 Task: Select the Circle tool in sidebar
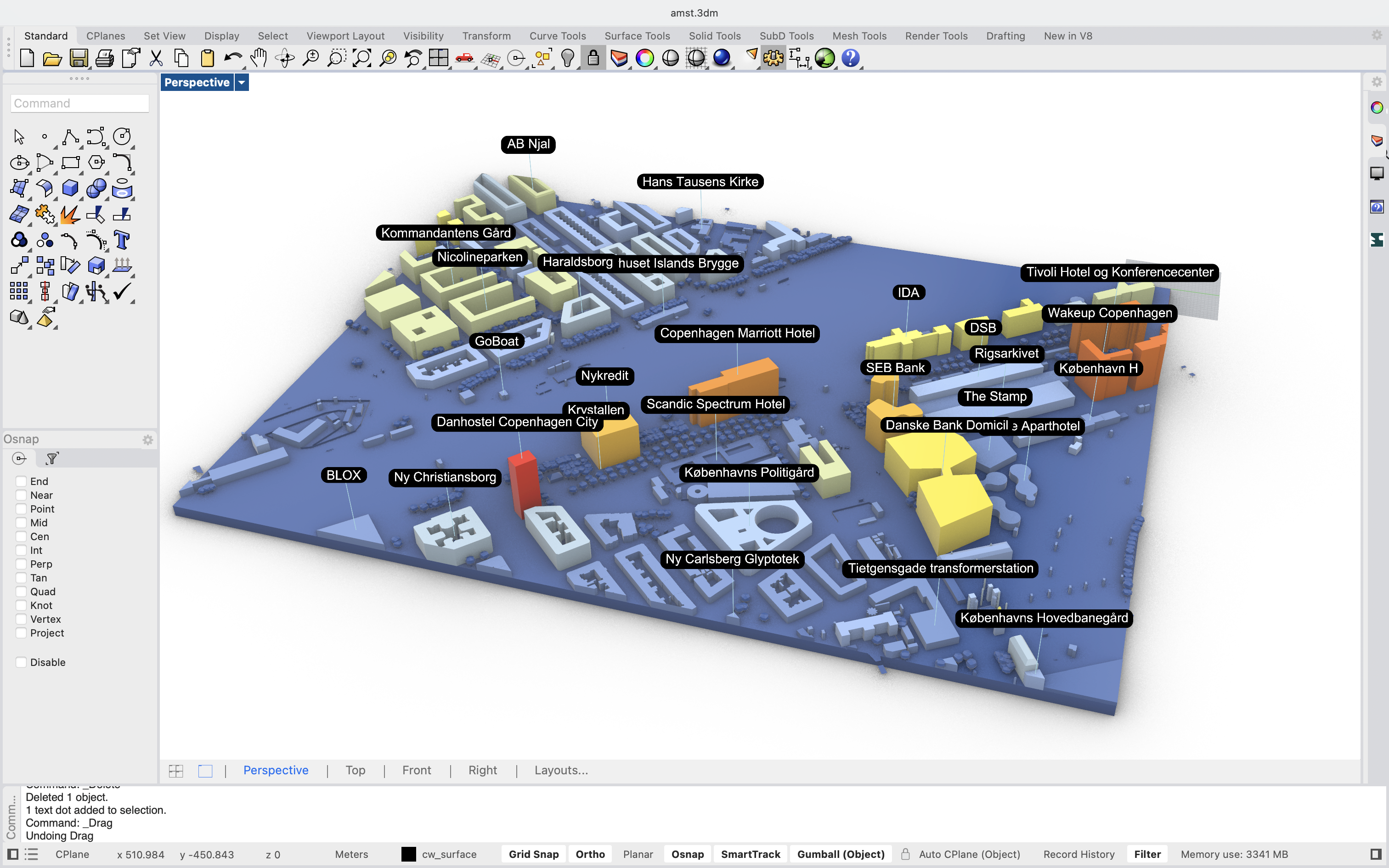[x=122, y=137]
